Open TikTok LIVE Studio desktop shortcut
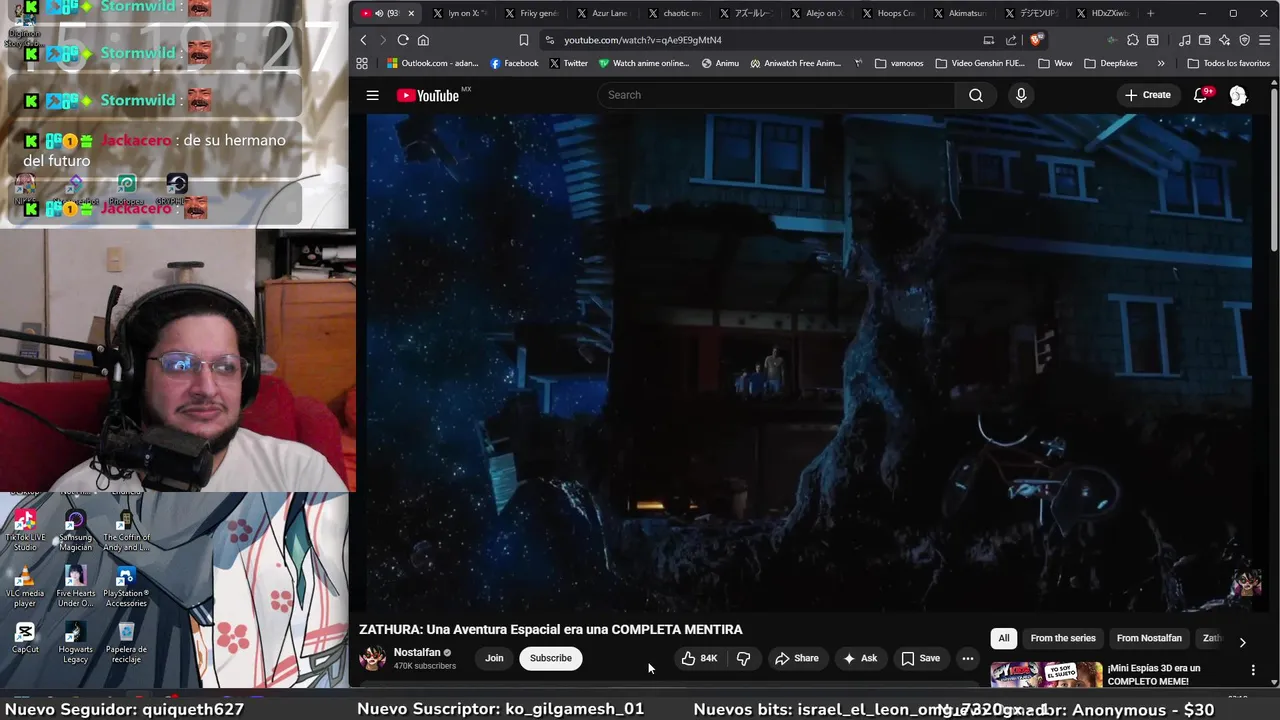Screen dimensions: 1280x720 (x=25, y=530)
